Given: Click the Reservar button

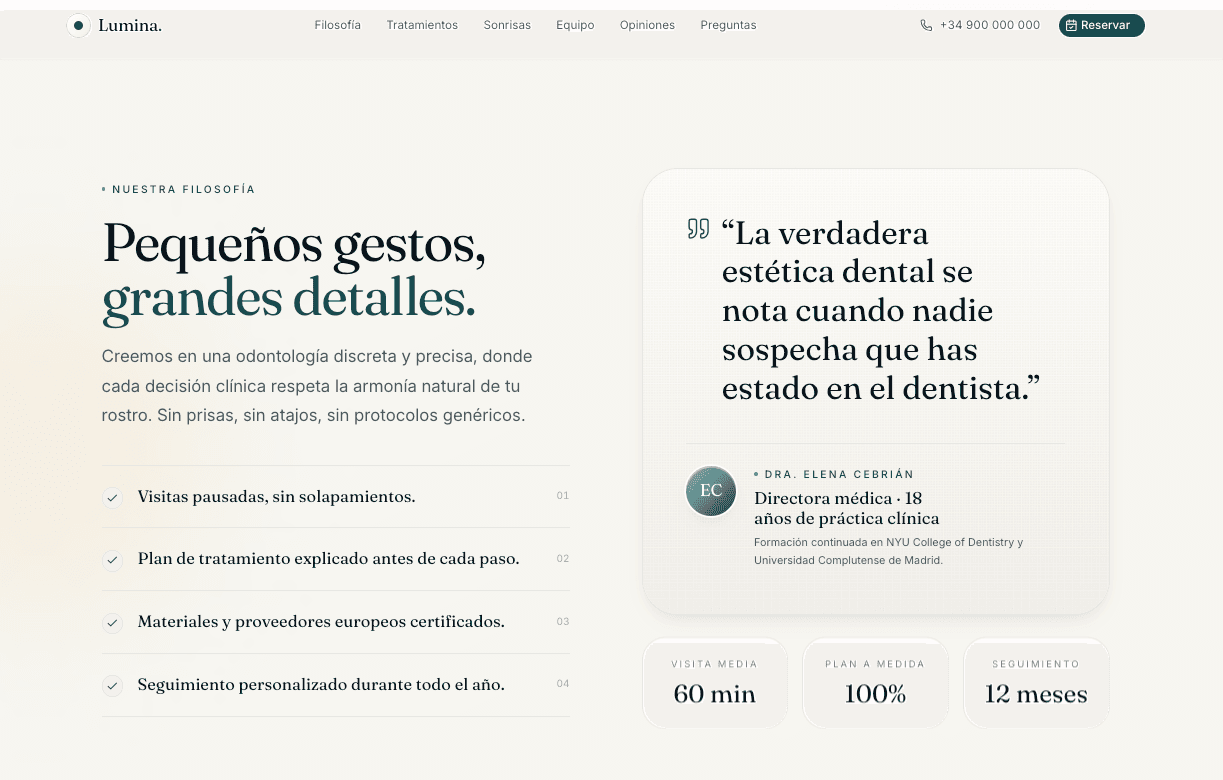Looking at the screenshot, I should pyautogui.click(x=1102, y=25).
